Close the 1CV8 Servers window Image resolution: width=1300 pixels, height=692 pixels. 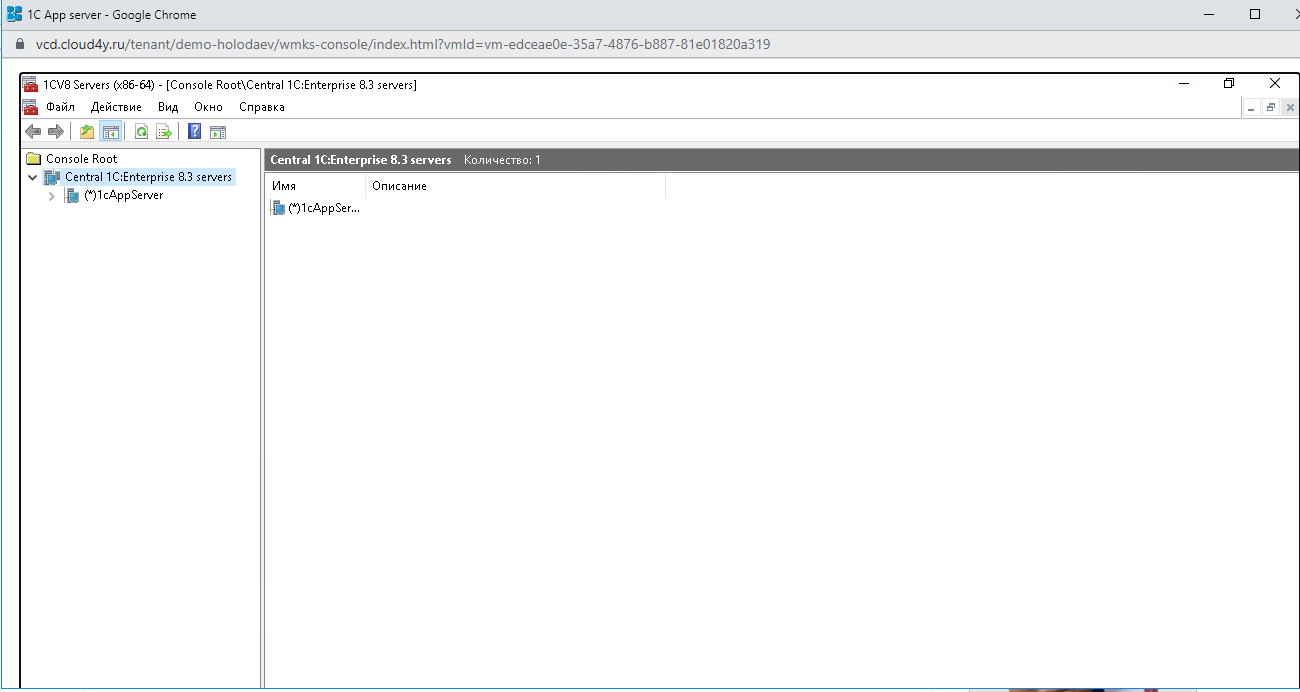[x=1275, y=84]
